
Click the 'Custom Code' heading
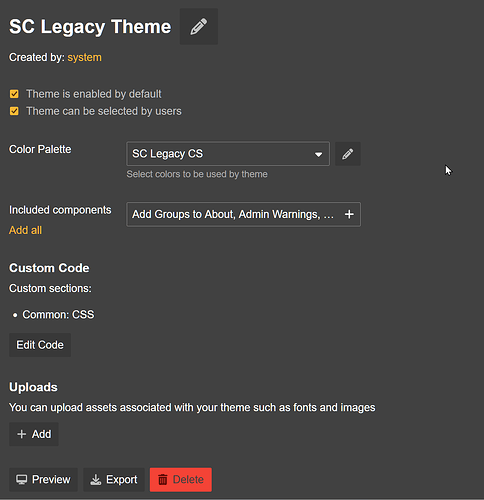tap(49, 268)
